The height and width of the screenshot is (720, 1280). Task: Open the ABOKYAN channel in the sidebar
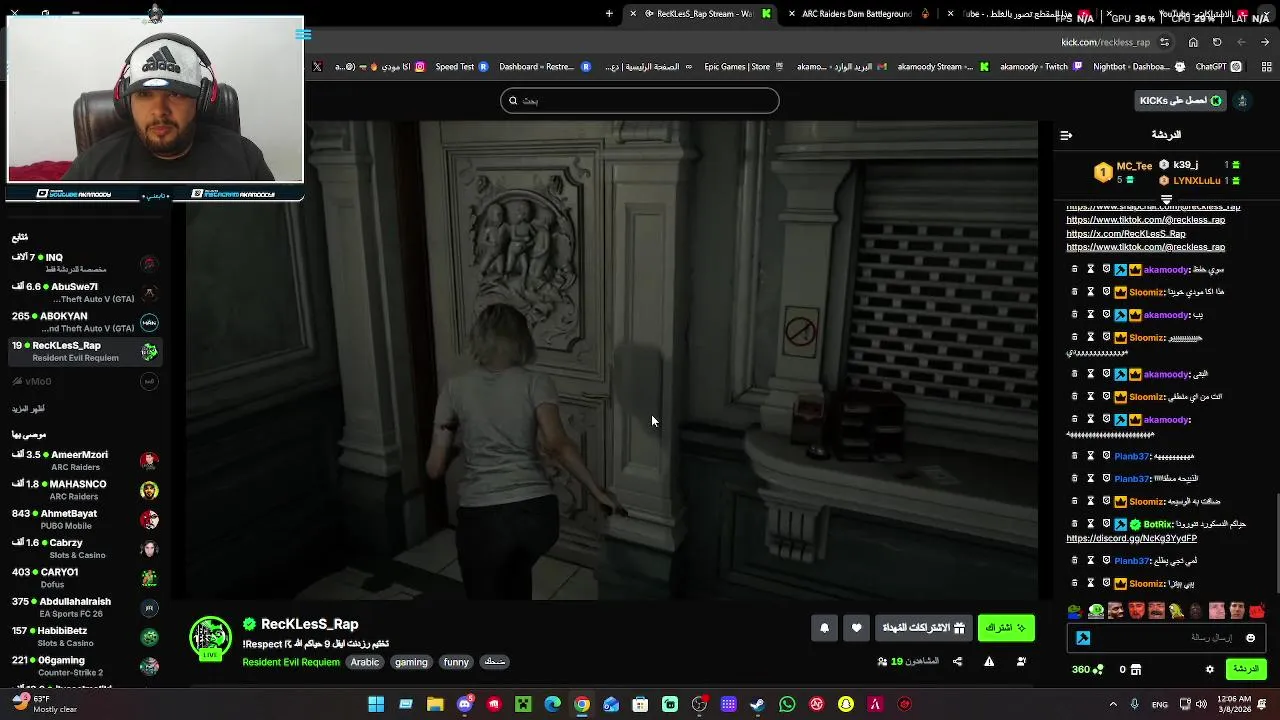pyautogui.click(x=85, y=322)
